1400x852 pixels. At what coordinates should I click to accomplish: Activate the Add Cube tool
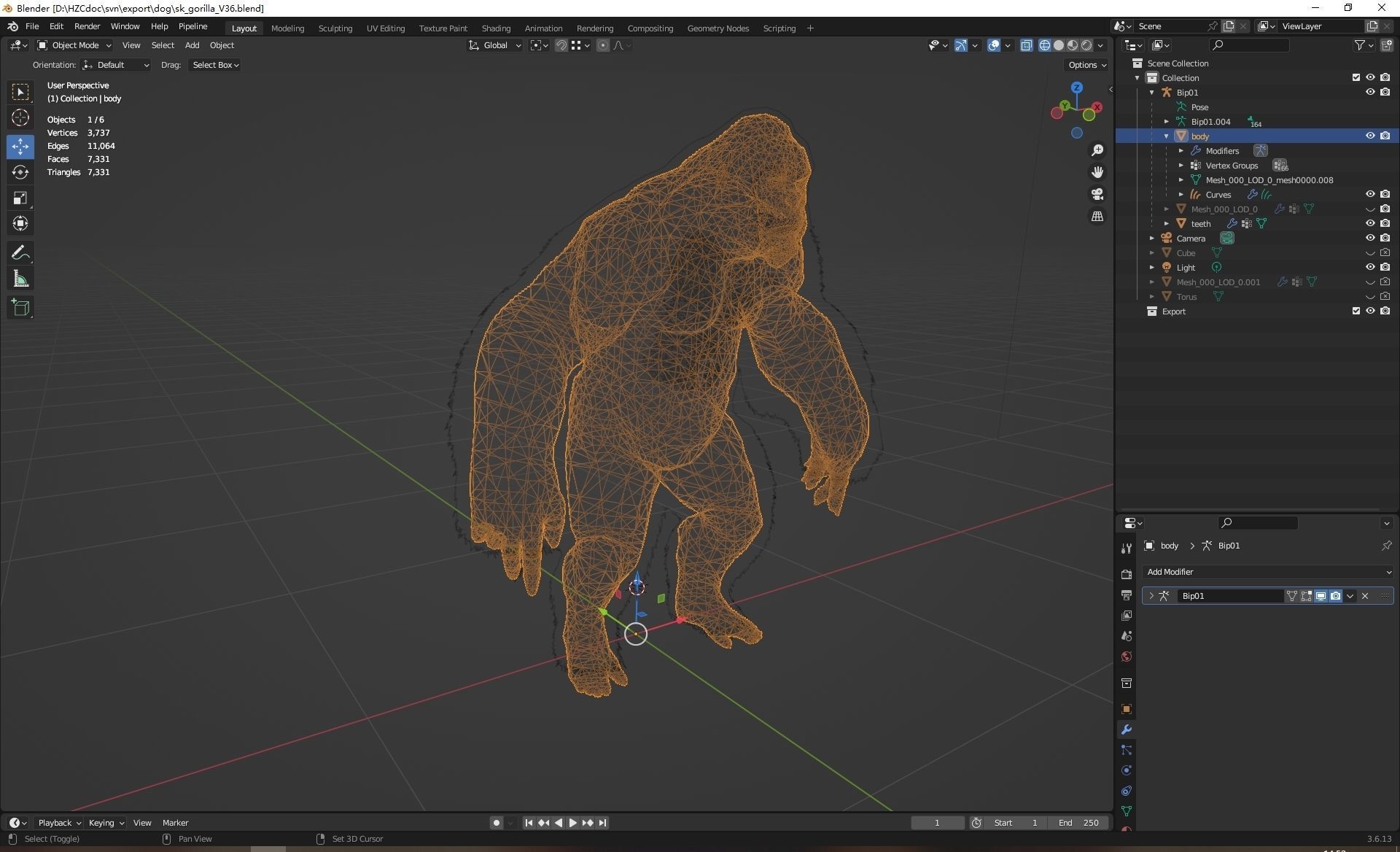pos(20,307)
